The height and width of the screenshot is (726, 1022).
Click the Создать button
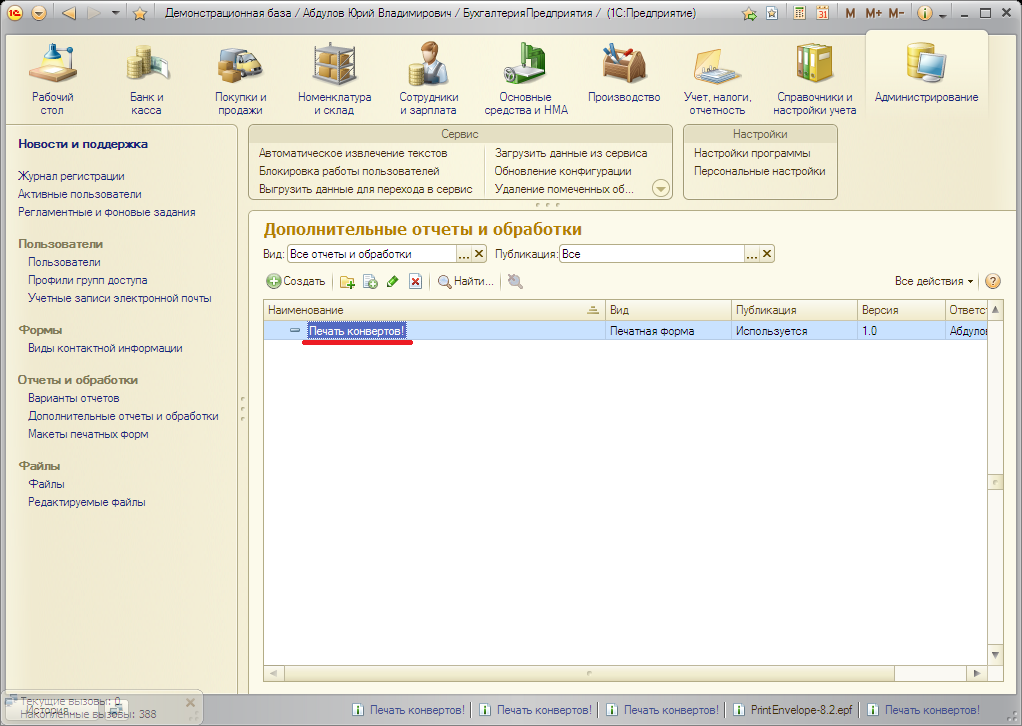pyautogui.click(x=296, y=282)
